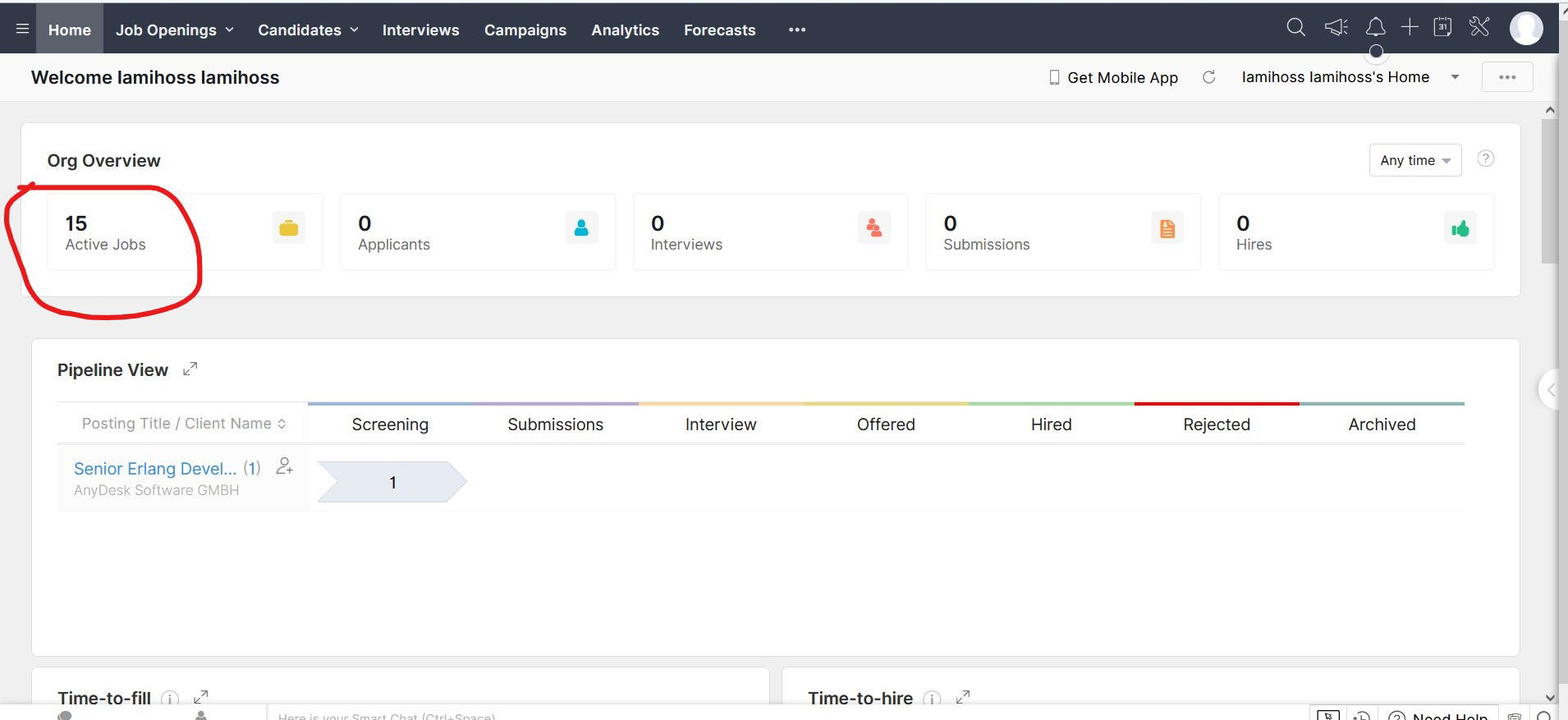
Task: Open the Senior Erlang Developer job link
Action: click(x=155, y=469)
